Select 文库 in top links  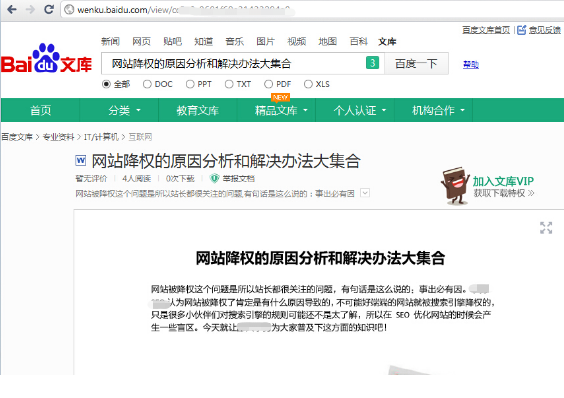click(387, 42)
